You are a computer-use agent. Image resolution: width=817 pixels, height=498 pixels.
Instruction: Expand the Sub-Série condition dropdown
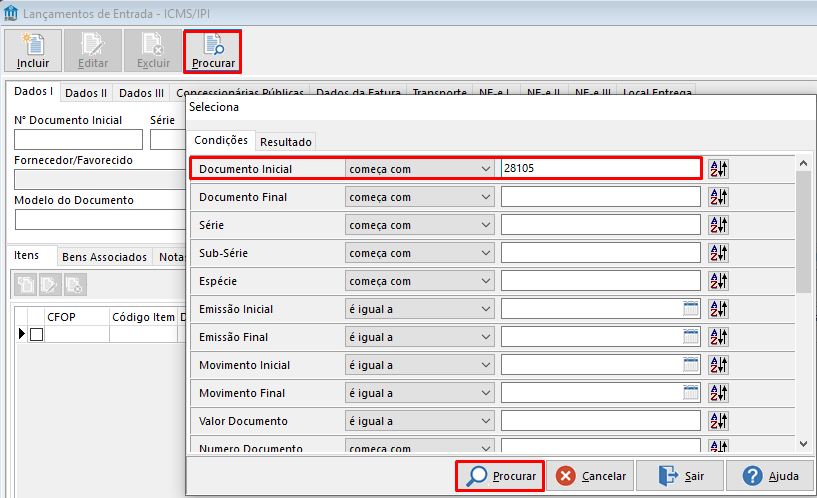tap(486, 253)
